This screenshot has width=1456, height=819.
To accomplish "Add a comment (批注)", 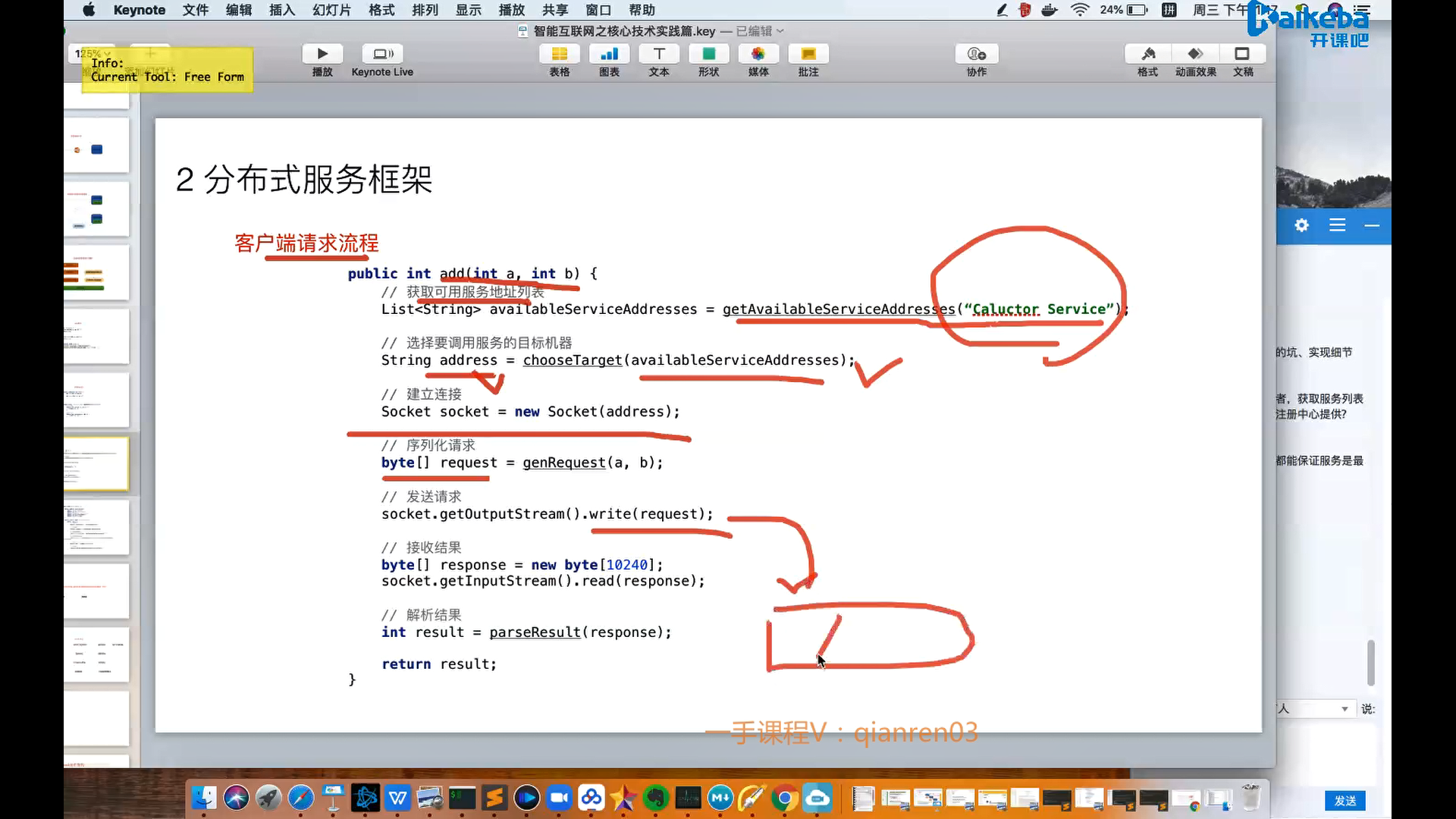I will pyautogui.click(x=808, y=55).
